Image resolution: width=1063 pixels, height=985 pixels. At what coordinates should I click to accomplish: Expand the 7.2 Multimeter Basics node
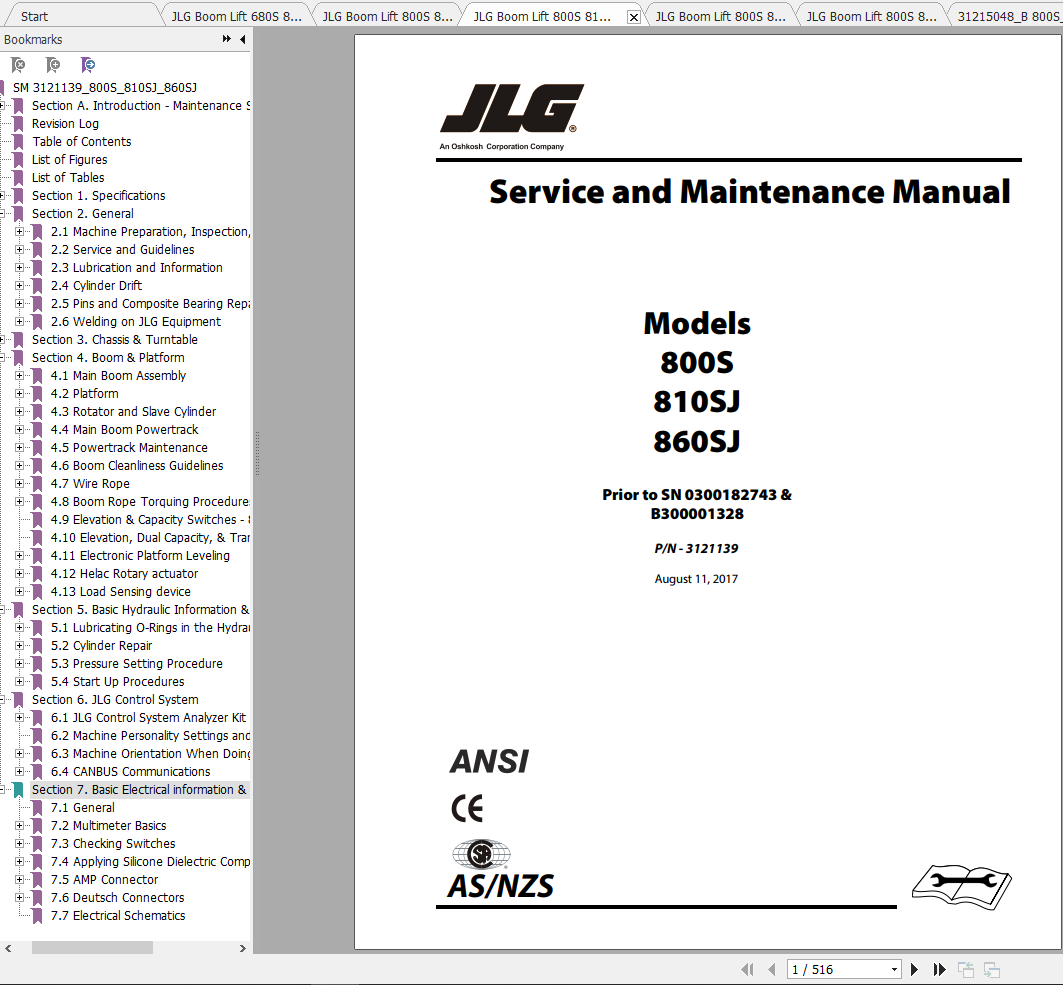pos(20,826)
